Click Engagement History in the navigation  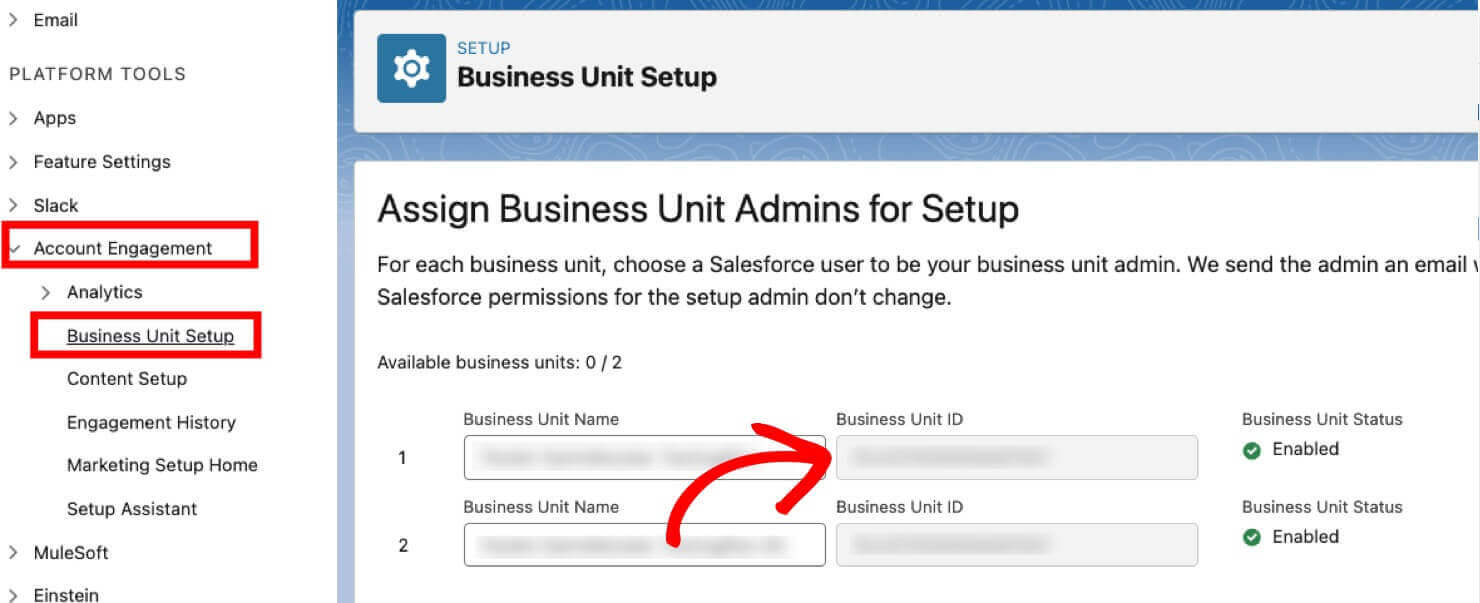point(151,422)
